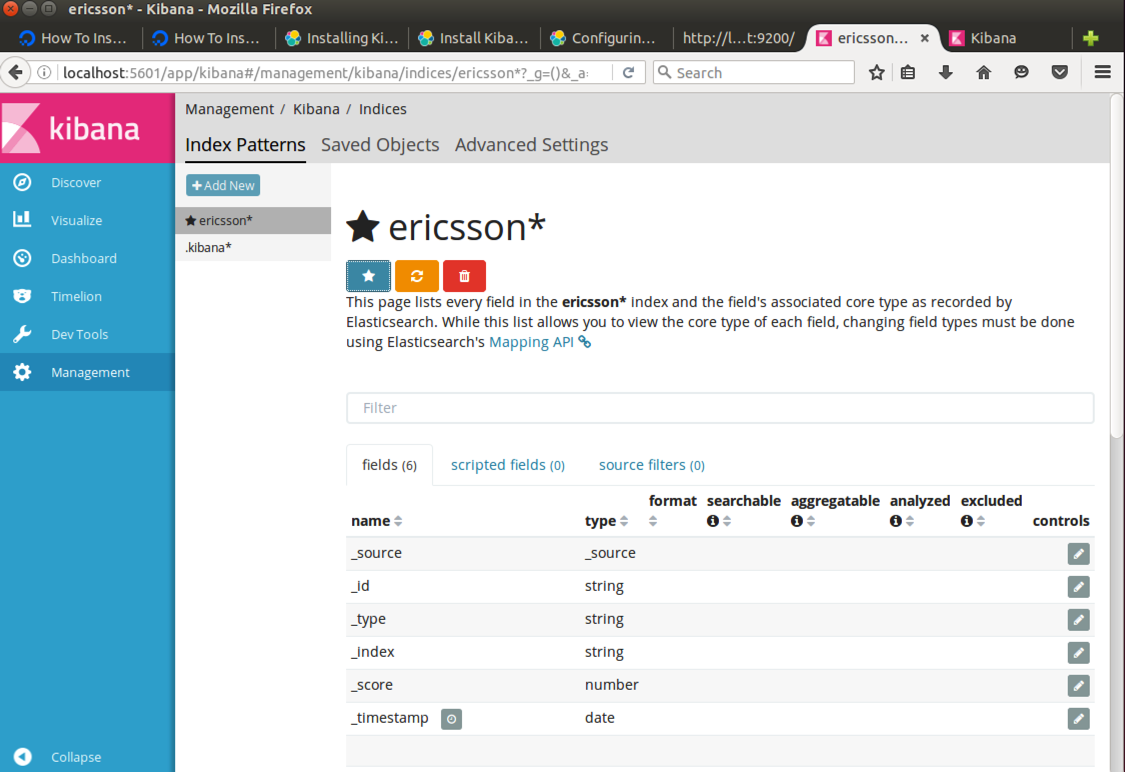Viewport: 1125px width, 772px height.
Task: Focus the fields Filter box
Action: coord(720,408)
